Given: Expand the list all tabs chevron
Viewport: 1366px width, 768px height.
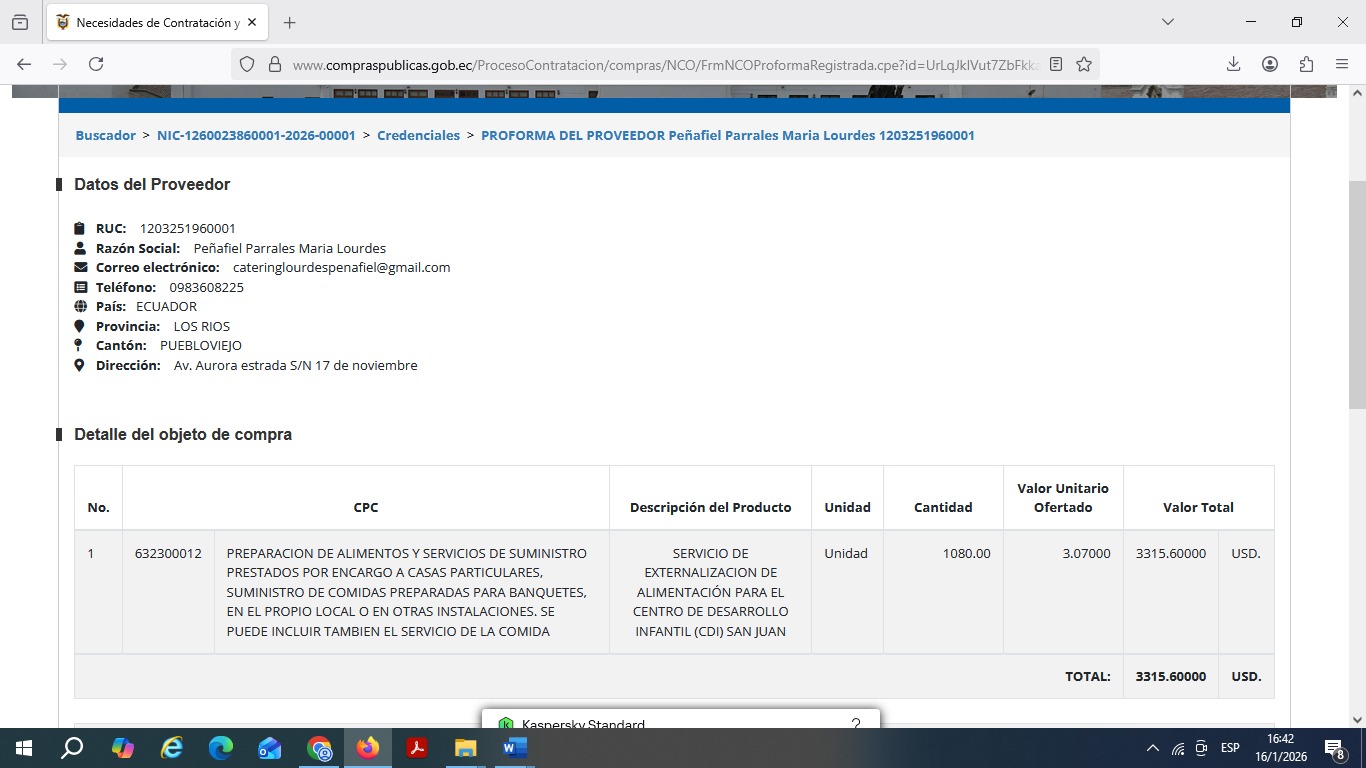Looking at the screenshot, I should (1167, 22).
